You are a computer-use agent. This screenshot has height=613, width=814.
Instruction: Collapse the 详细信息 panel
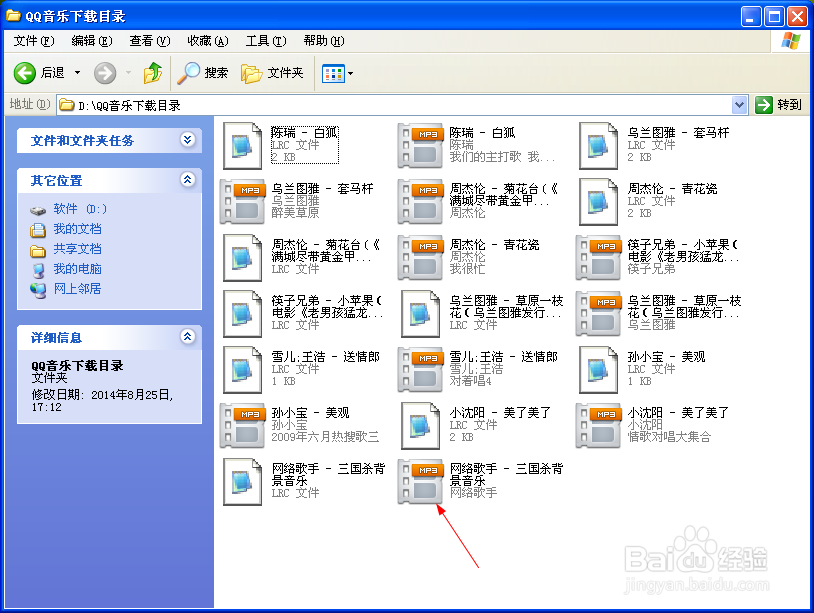click(x=187, y=336)
